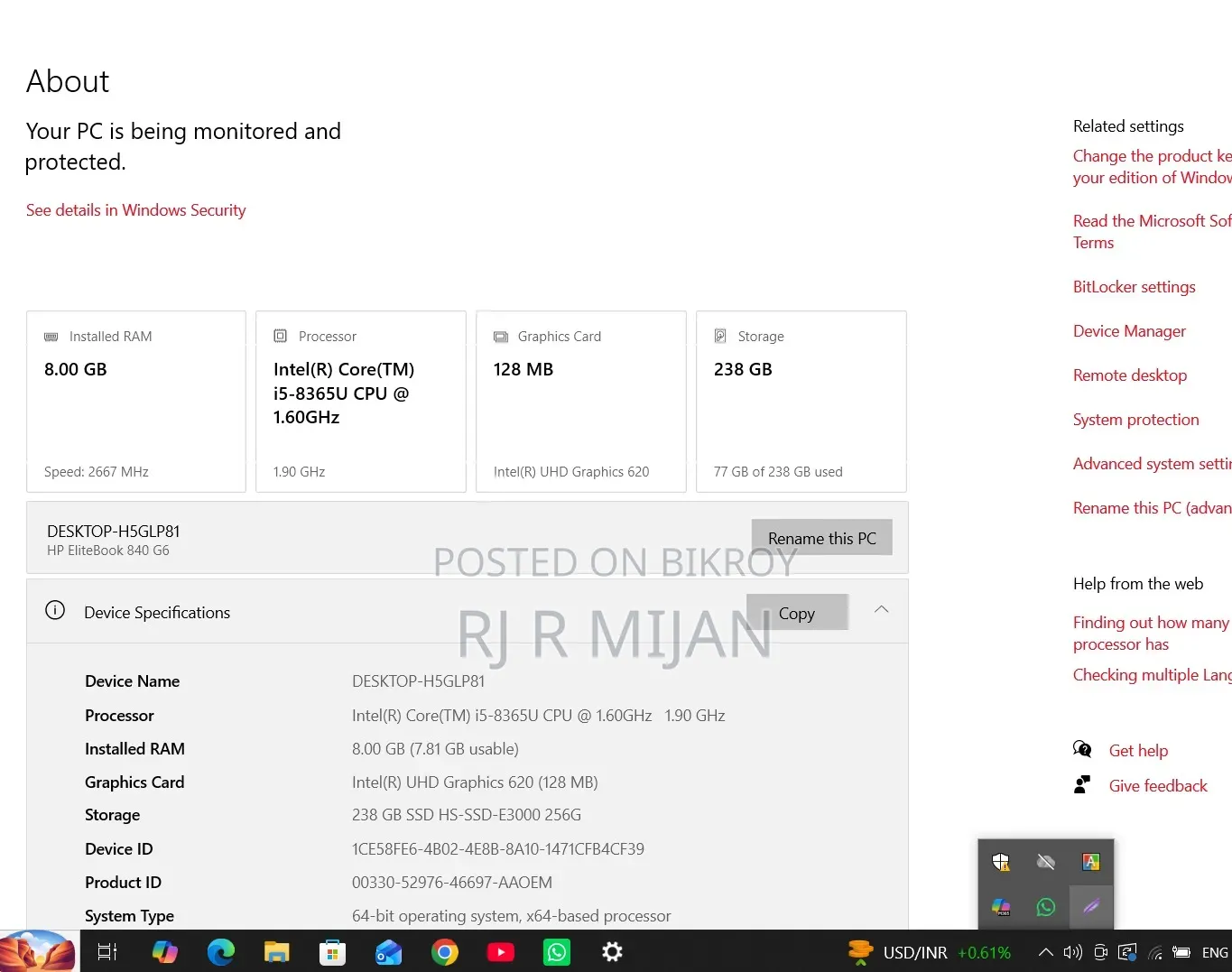Open File Explorer from the taskbar
Viewport: 1232px width, 972px height.
pyautogui.click(x=277, y=951)
